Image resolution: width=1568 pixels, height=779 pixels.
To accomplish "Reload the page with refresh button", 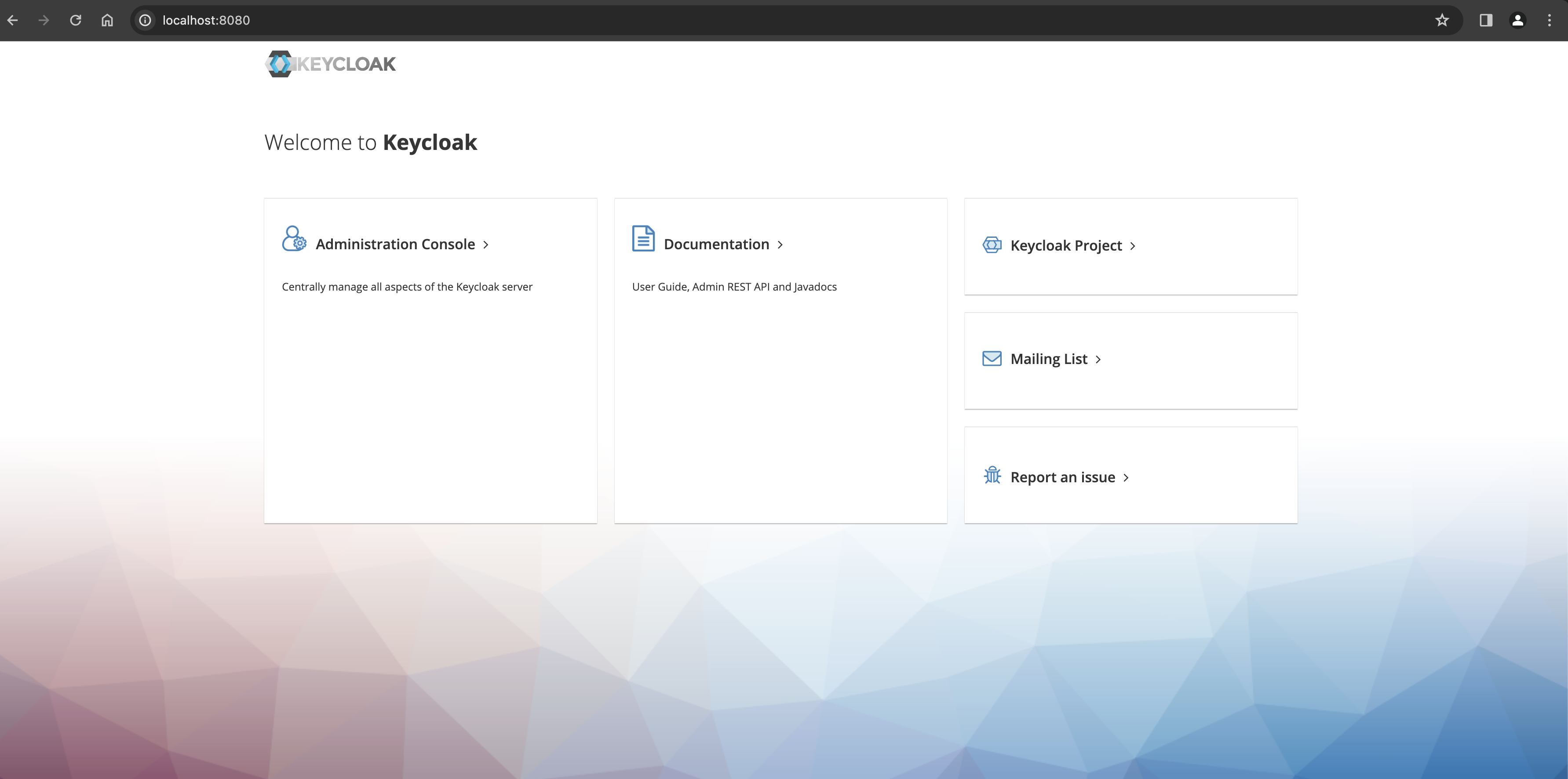I will [76, 20].
